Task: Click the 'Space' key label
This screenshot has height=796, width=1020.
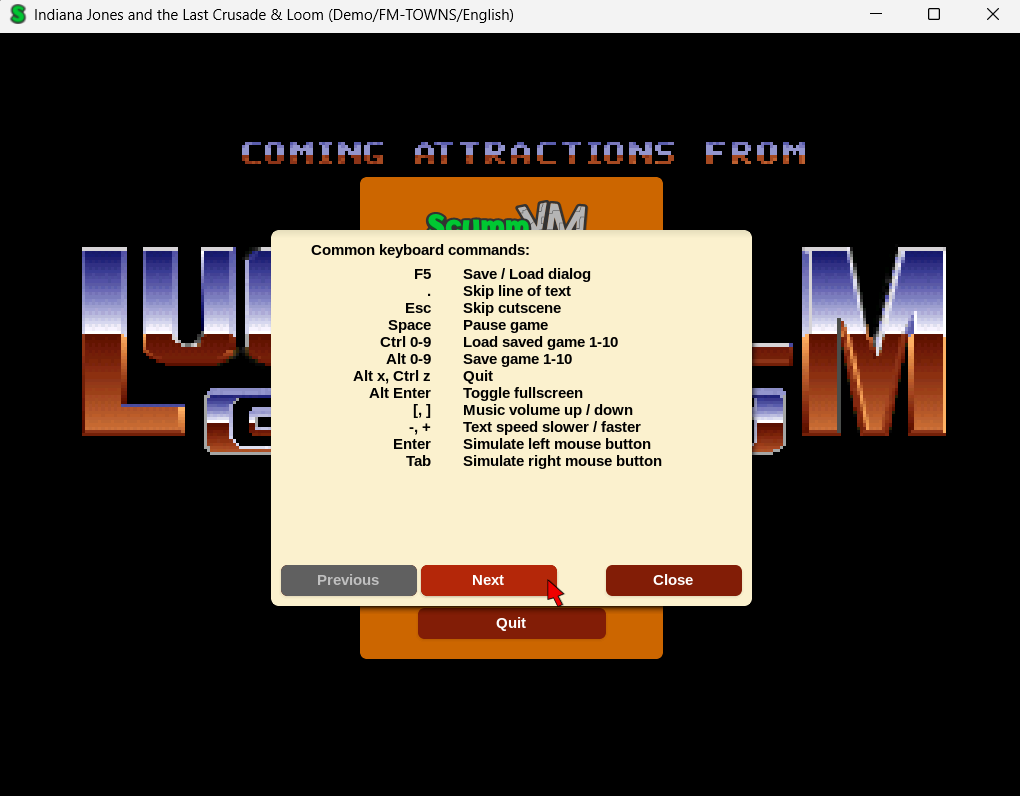Action: (x=409, y=325)
